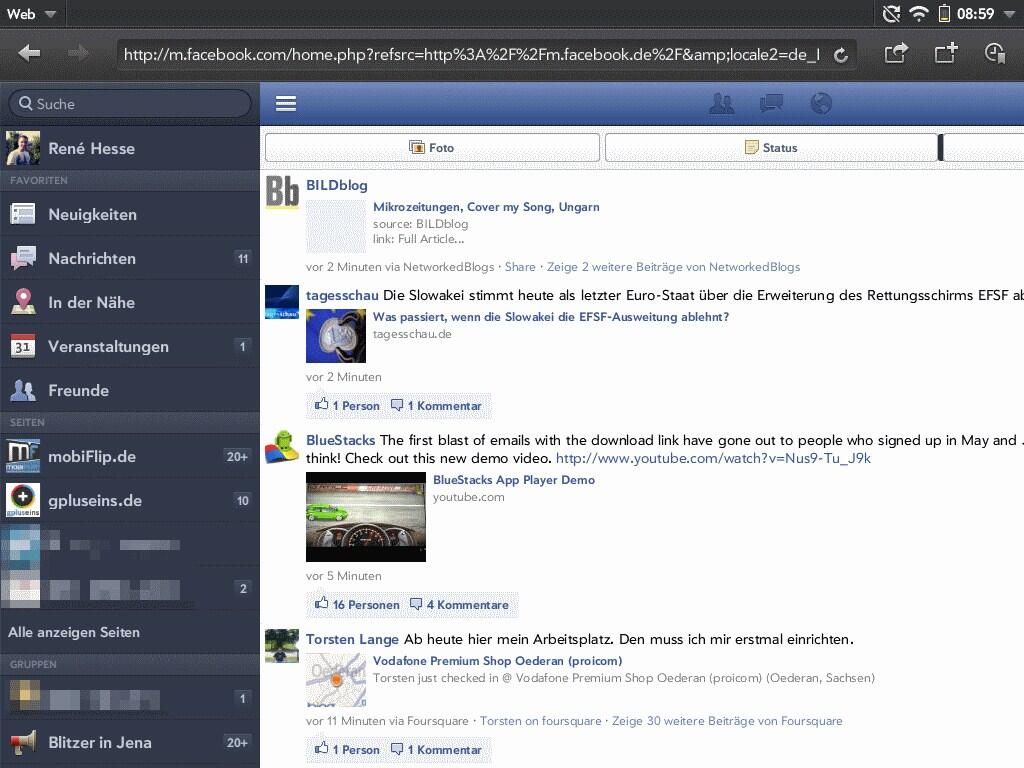The width and height of the screenshot is (1024, 768).
Task: Click the Freunde people icon
Action: point(23,390)
